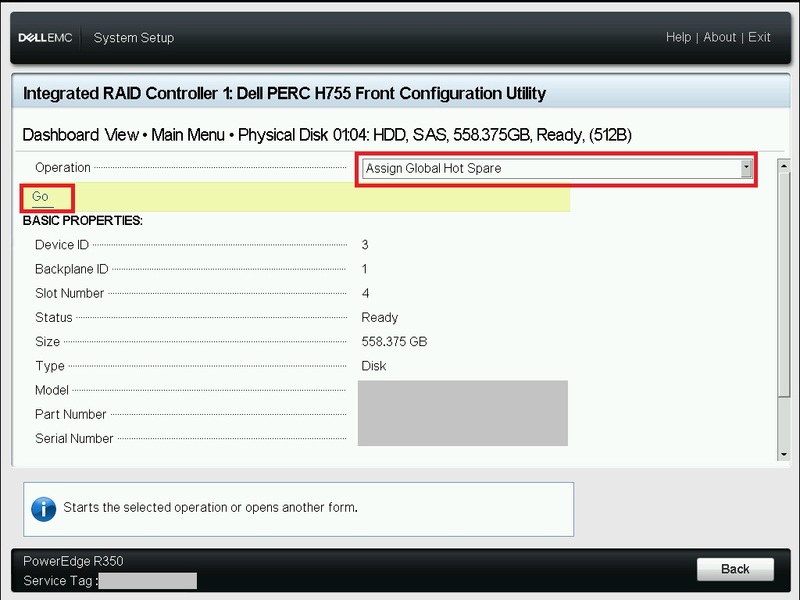The height and width of the screenshot is (600, 800).
Task: Click the Status value Ready
Action: point(380,317)
